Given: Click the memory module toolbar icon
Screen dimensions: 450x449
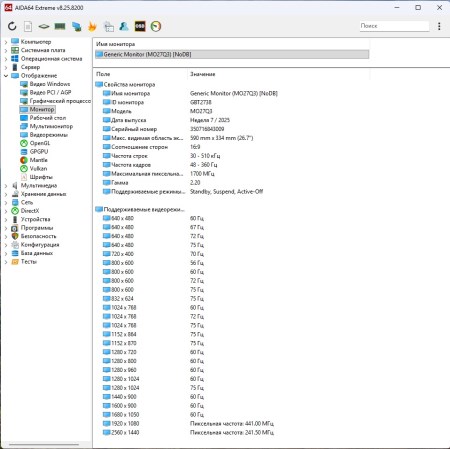Looking at the screenshot, I should tap(60, 26).
